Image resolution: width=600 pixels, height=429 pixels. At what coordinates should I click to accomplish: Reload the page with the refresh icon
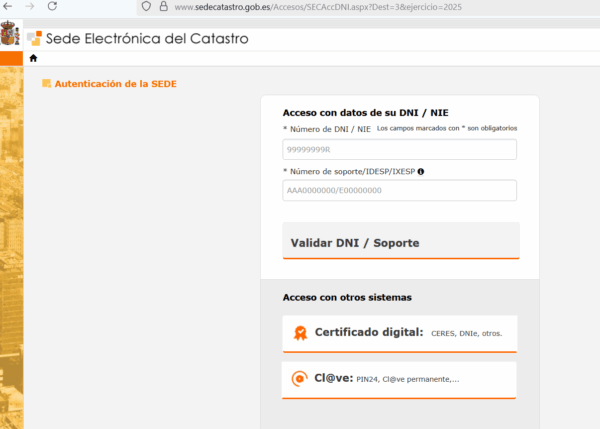(52, 6)
